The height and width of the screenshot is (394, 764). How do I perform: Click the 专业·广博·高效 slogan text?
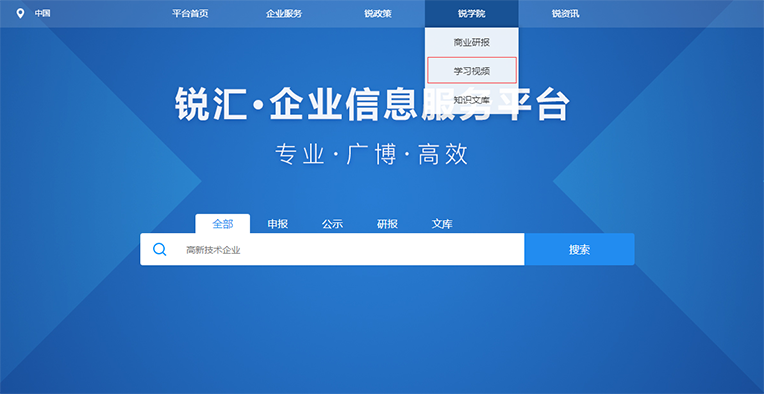click(372, 154)
